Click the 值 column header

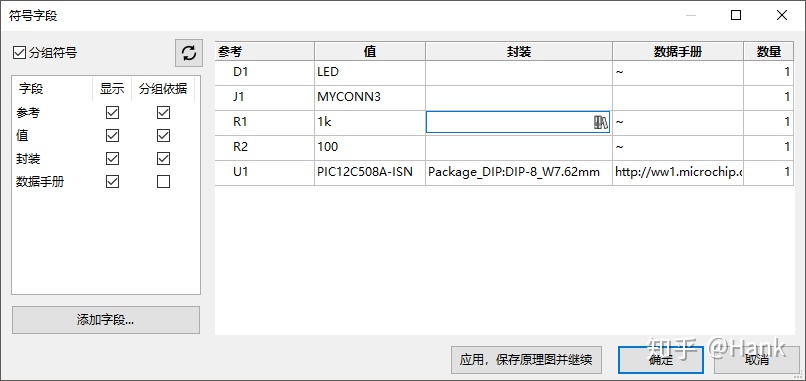(x=370, y=51)
